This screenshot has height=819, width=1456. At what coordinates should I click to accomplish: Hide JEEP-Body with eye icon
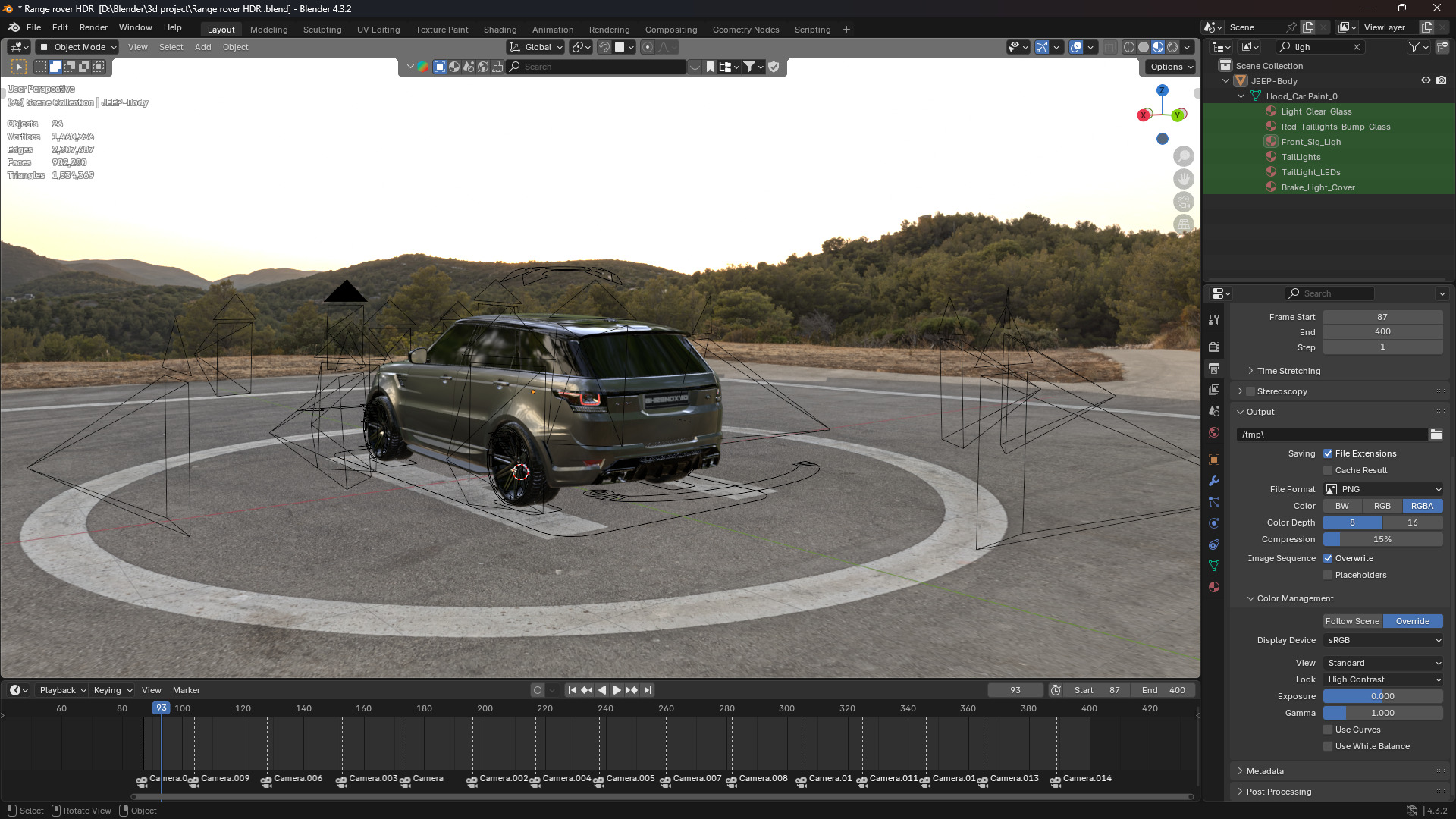point(1426,81)
